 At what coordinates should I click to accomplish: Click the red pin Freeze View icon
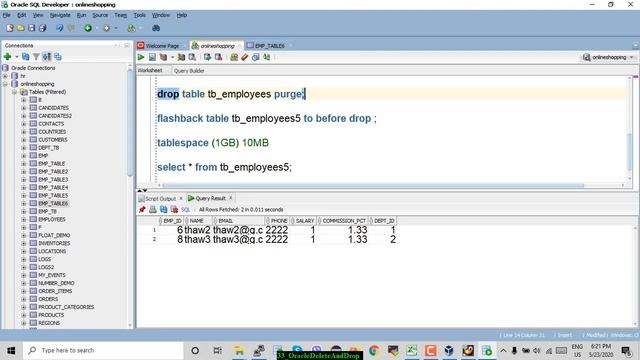click(142, 209)
